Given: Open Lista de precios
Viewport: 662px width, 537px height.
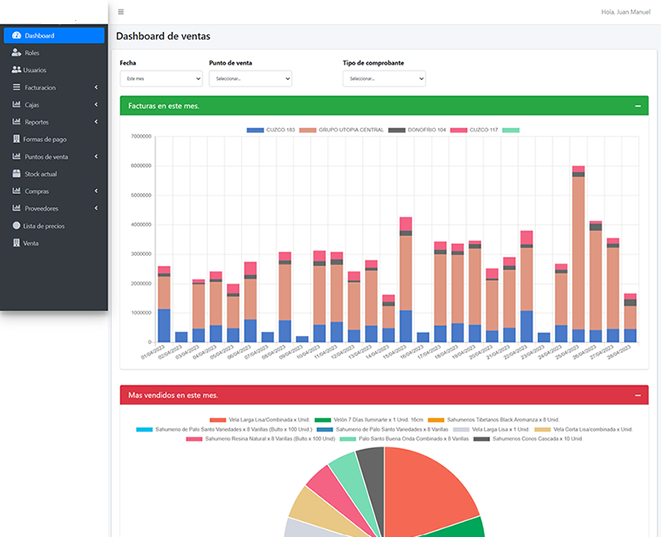Looking at the screenshot, I should [x=54, y=226].
